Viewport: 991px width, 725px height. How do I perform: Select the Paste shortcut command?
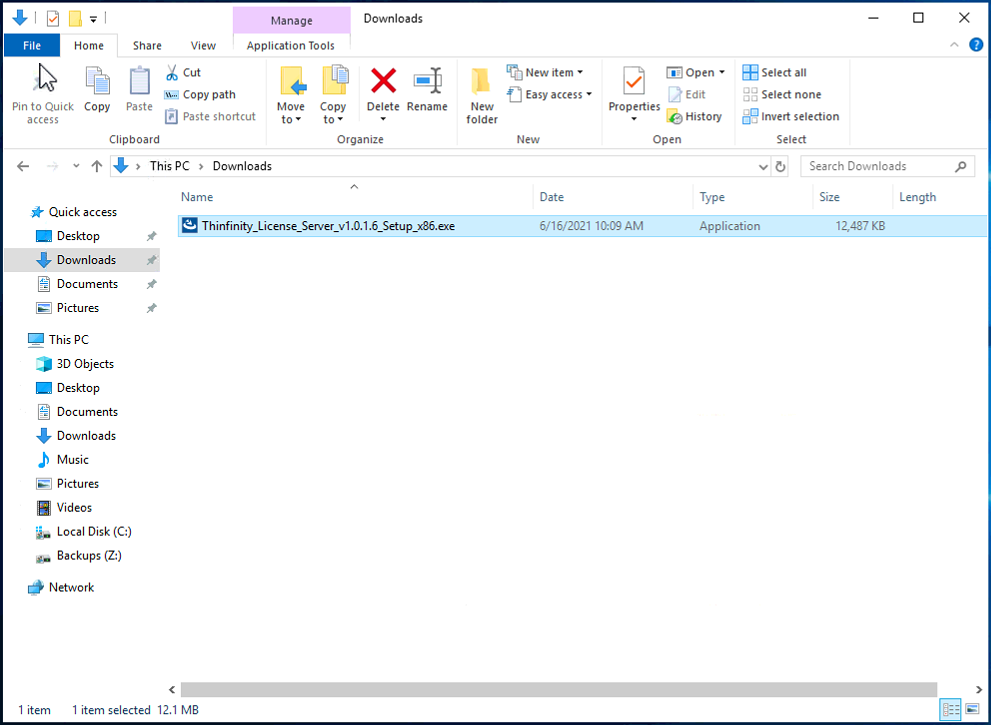(211, 116)
